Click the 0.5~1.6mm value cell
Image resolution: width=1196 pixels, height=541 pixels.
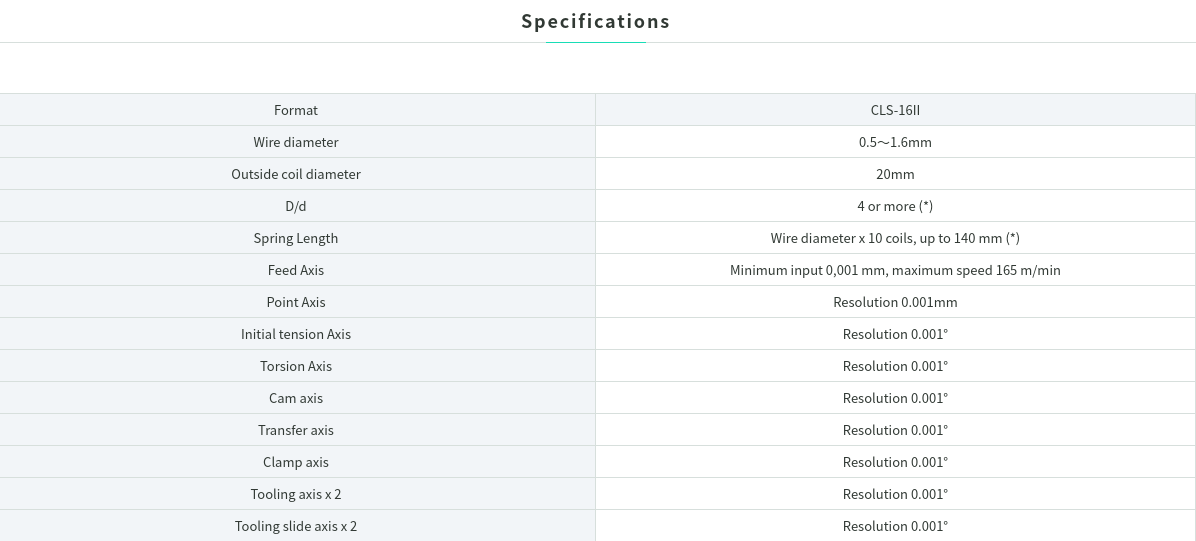click(895, 142)
